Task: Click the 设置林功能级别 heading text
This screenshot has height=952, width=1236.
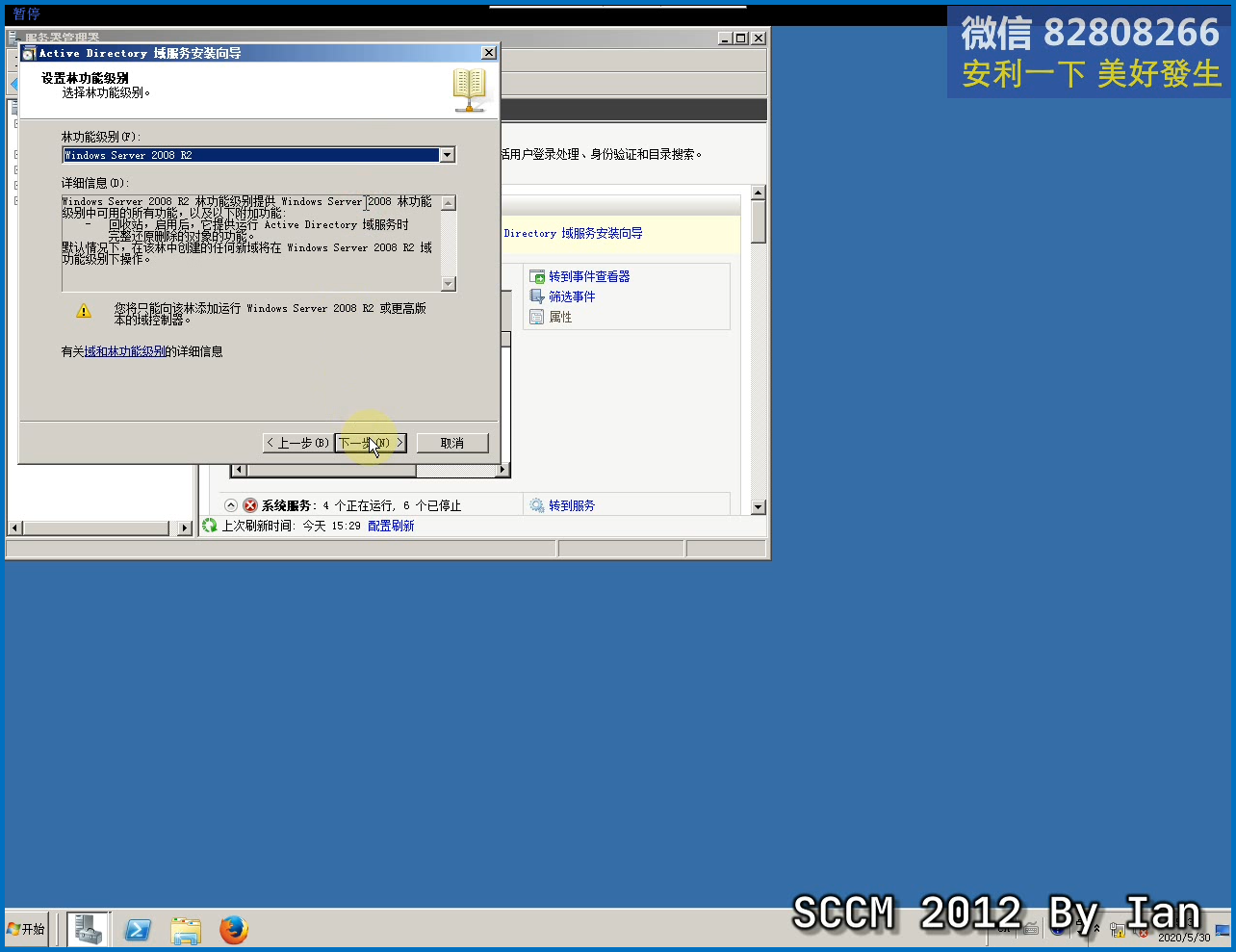Action: tap(86, 79)
